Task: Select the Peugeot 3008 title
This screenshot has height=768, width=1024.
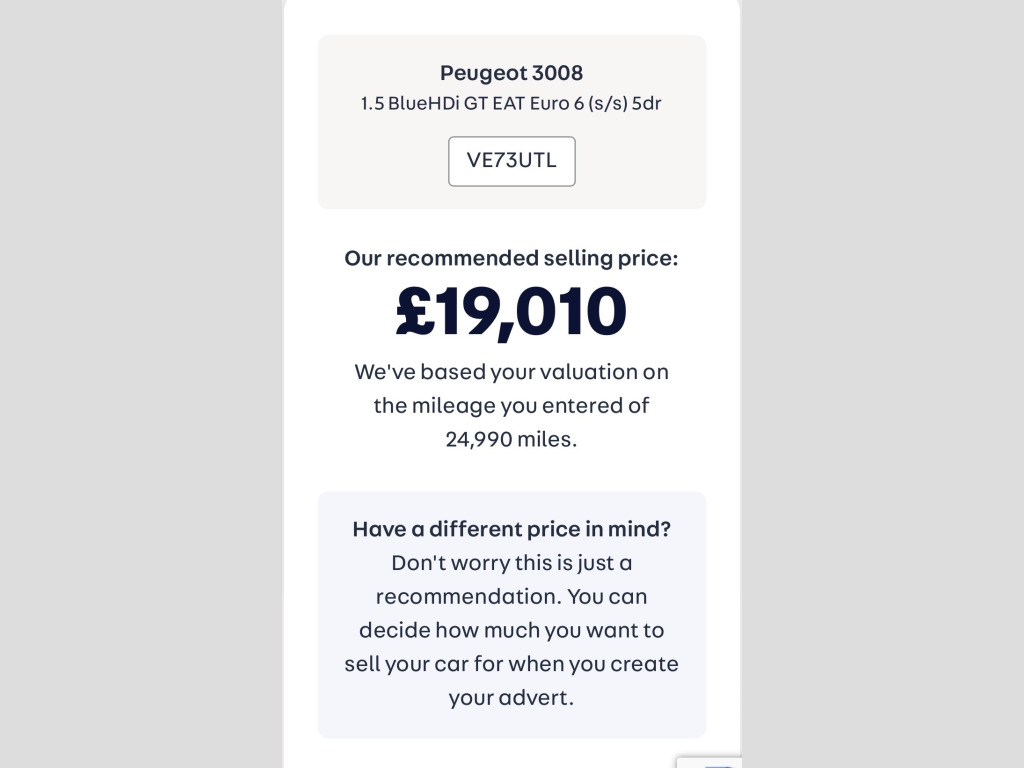Action: [x=511, y=73]
